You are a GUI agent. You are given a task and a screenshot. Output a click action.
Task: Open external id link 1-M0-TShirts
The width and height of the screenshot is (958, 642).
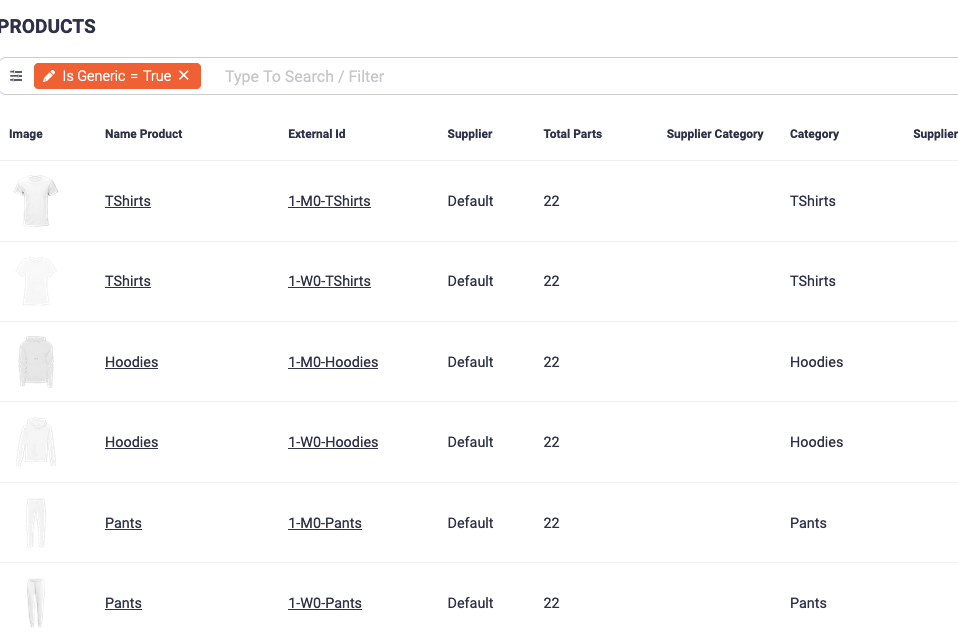pyautogui.click(x=329, y=201)
